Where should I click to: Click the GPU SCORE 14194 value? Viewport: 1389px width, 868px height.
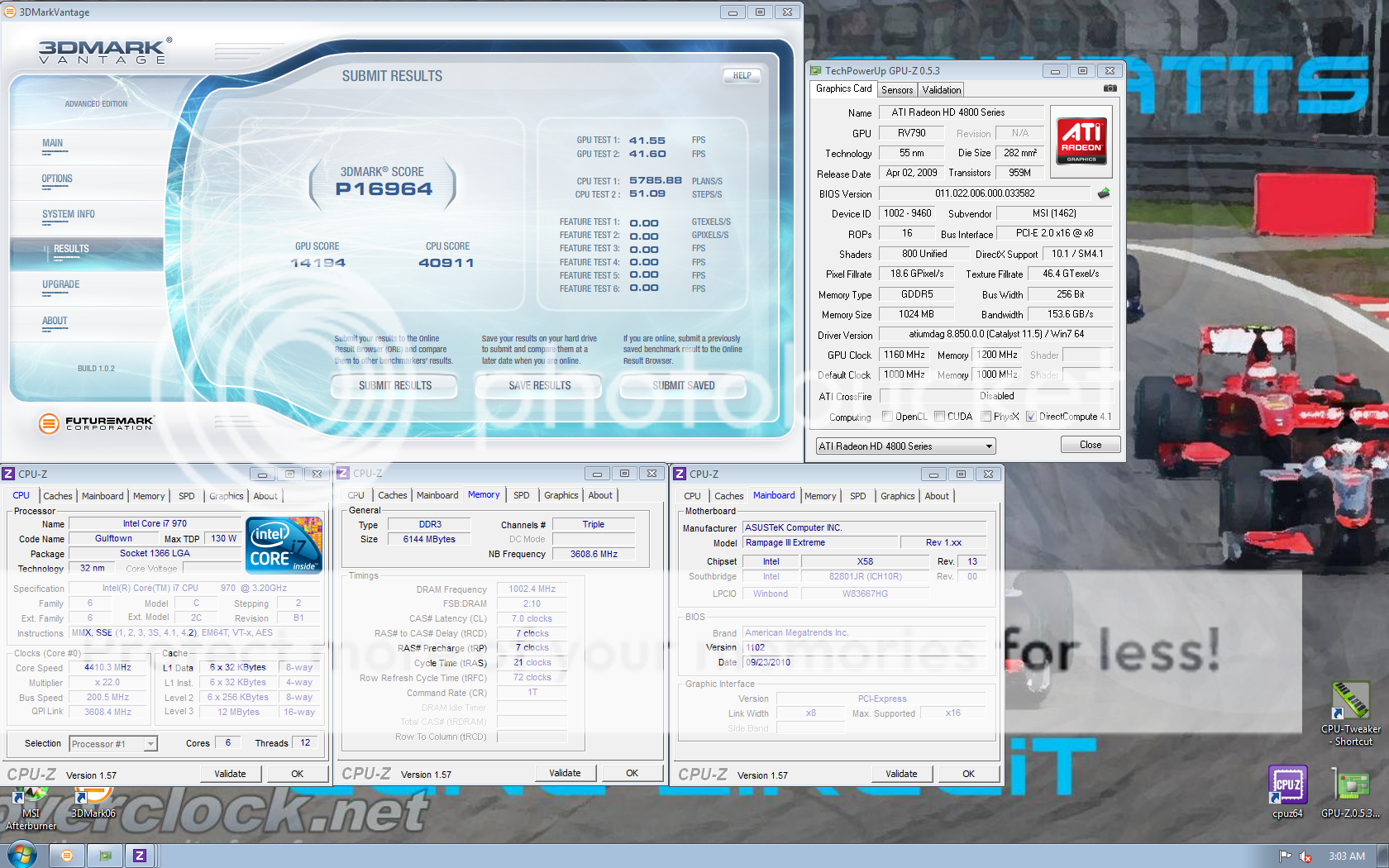[x=317, y=263]
